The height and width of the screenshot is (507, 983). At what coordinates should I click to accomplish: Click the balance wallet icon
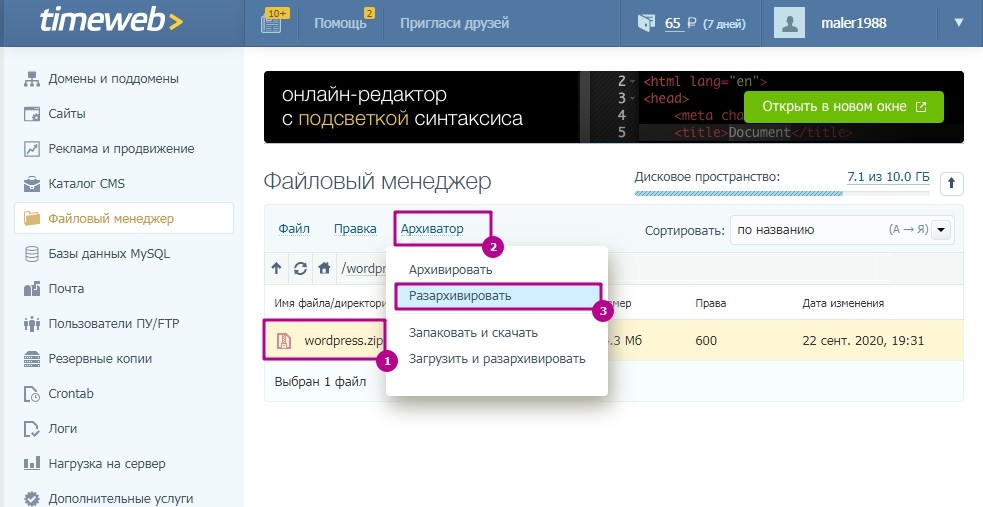coord(646,23)
